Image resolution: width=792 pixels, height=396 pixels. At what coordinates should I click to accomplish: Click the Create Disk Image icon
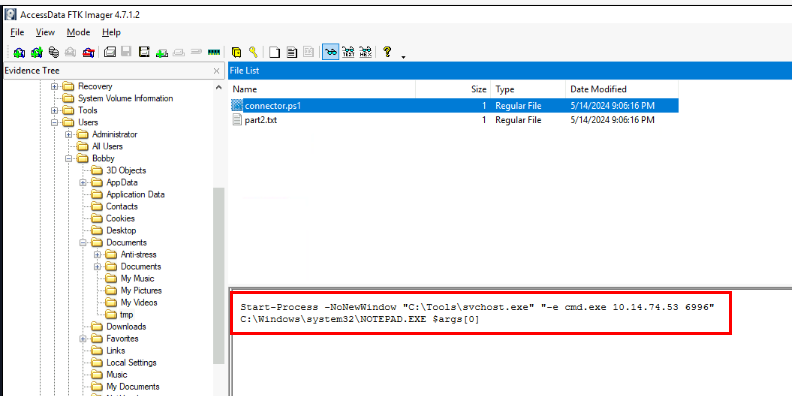tap(110, 52)
